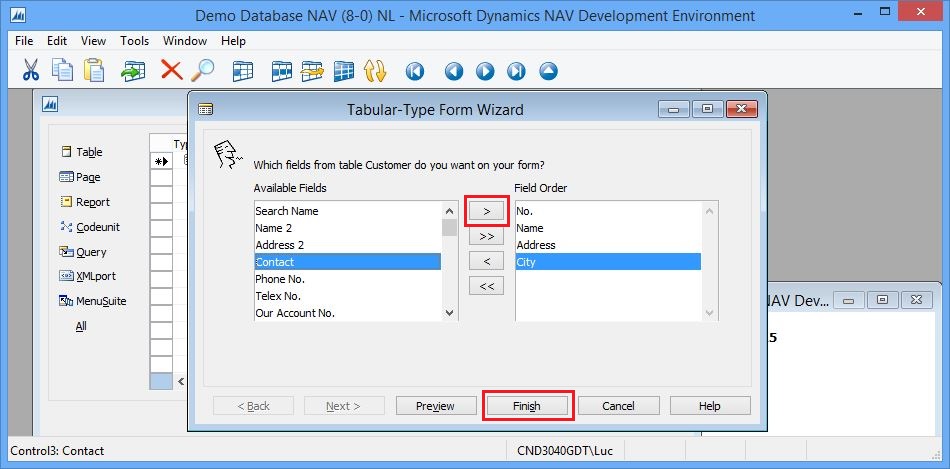The height and width of the screenshot is (469, 950).
Task: Select Name in Field Order list
Action: pos(608,228)
